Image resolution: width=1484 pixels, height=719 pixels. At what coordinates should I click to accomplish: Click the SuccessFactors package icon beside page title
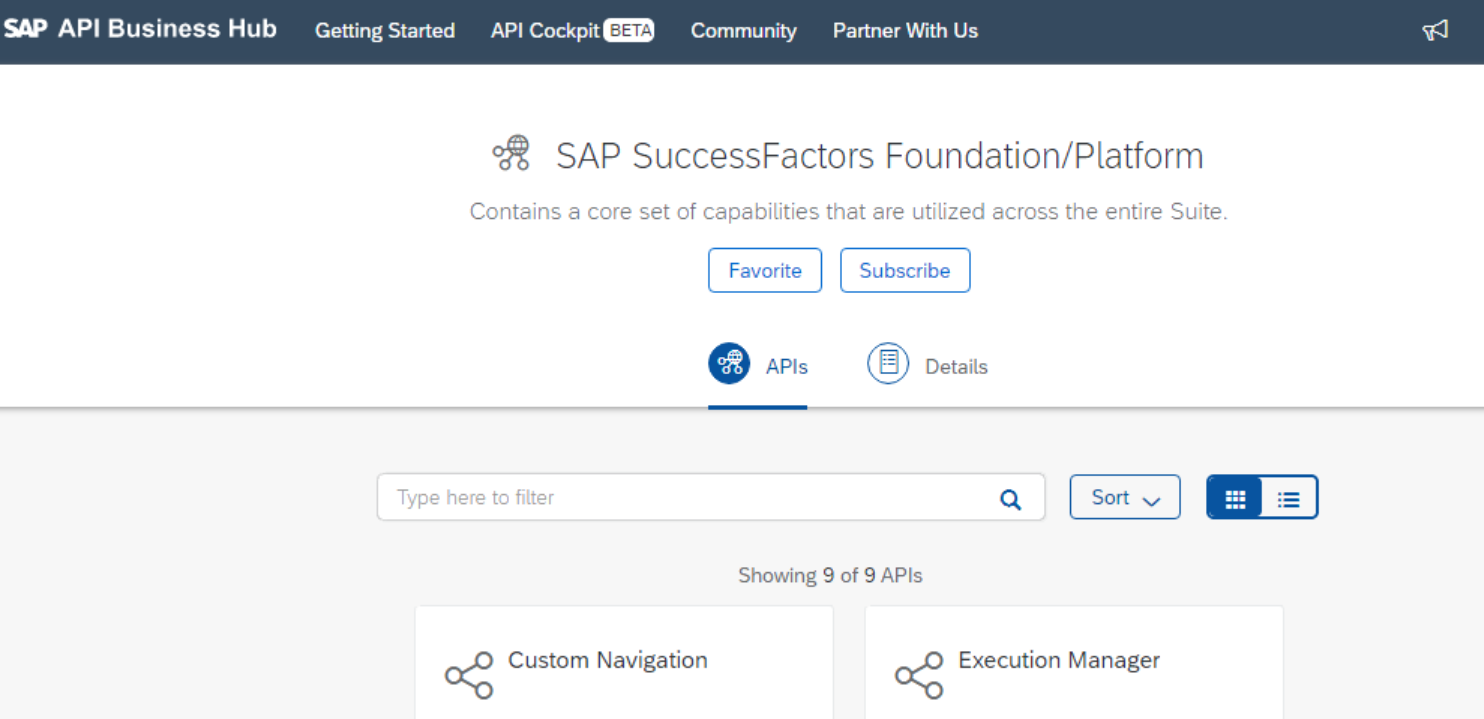[x=512, y=152]
